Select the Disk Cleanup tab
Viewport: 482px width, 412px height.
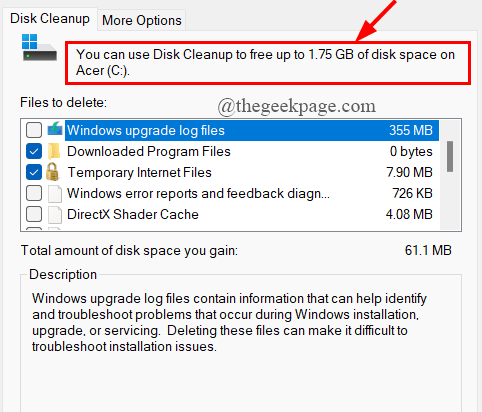coord(50,19)
